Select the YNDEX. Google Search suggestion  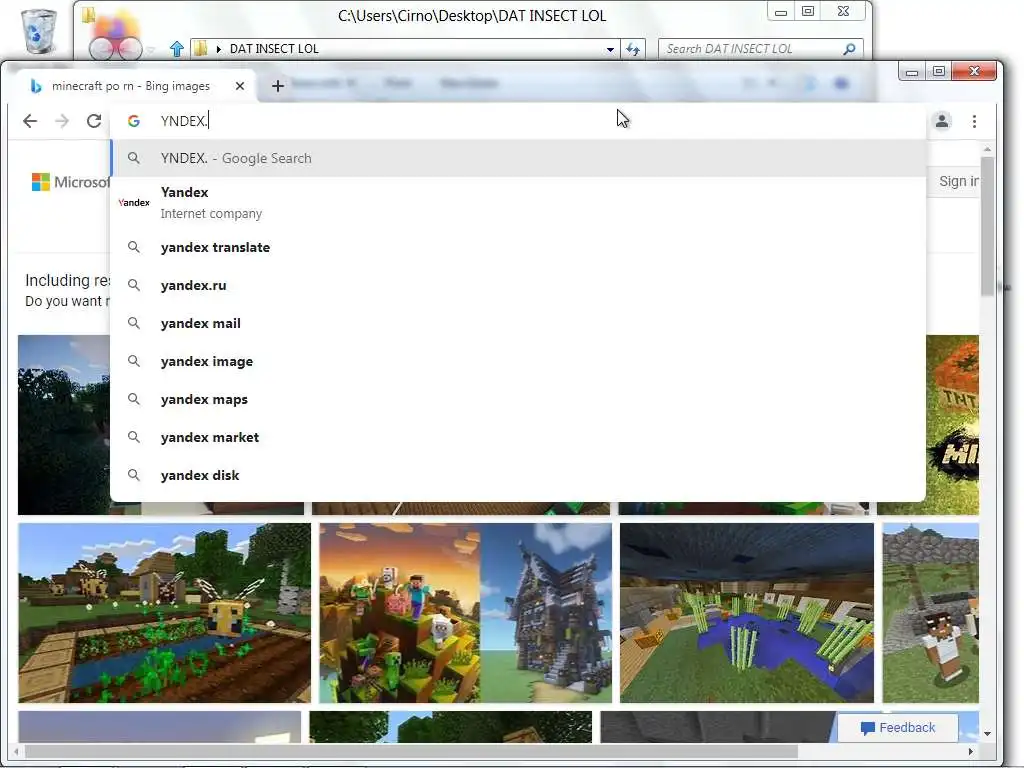click(x=519, y=158)
